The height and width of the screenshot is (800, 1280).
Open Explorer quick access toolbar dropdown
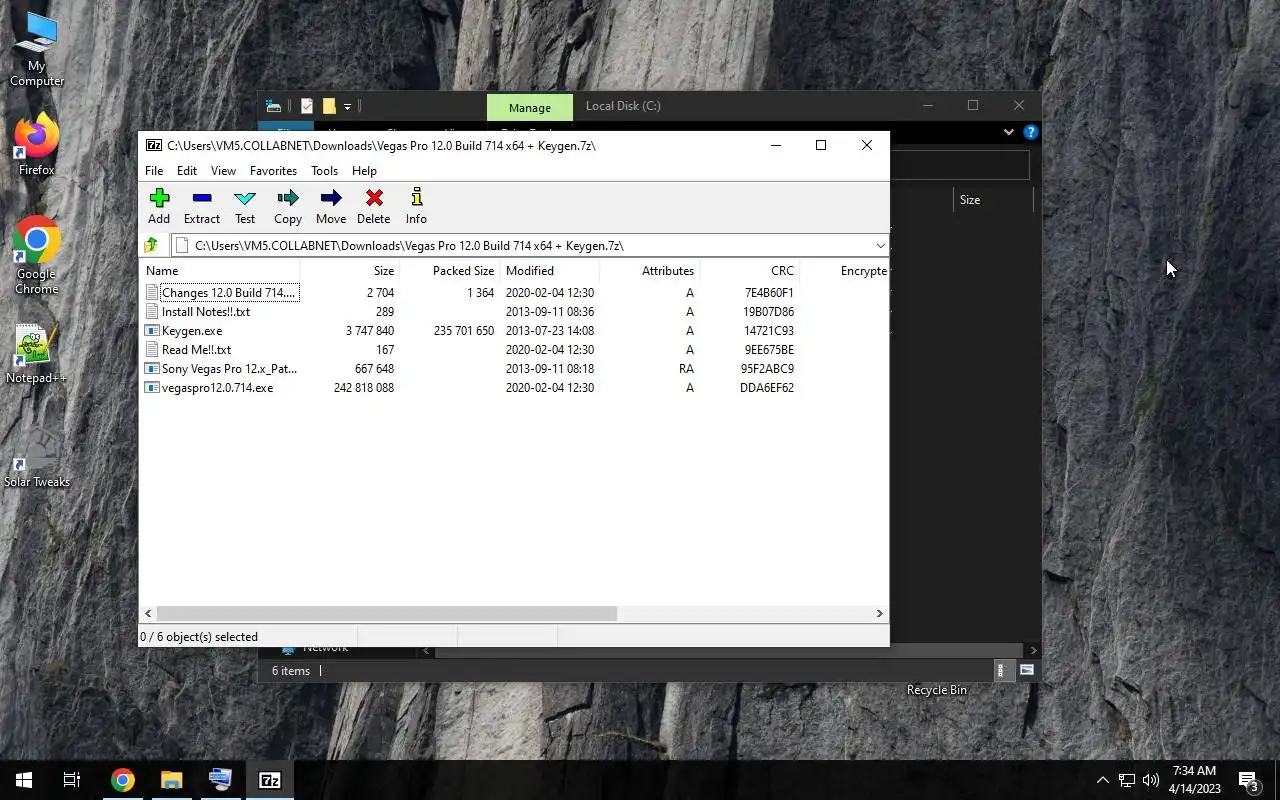click(x=347, y=106)
